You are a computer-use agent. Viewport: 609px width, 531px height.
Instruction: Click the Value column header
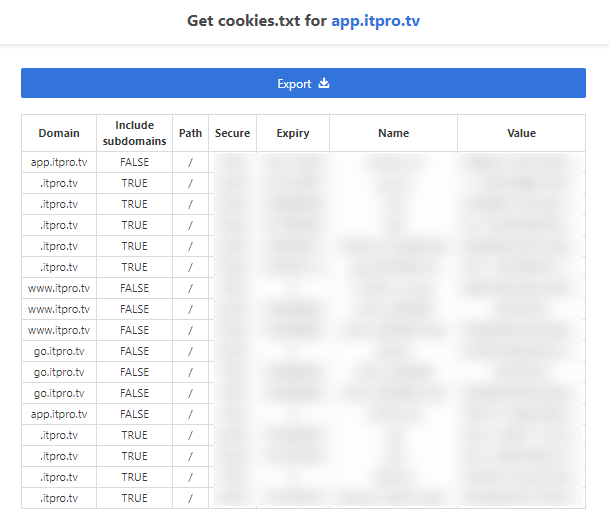521,133
